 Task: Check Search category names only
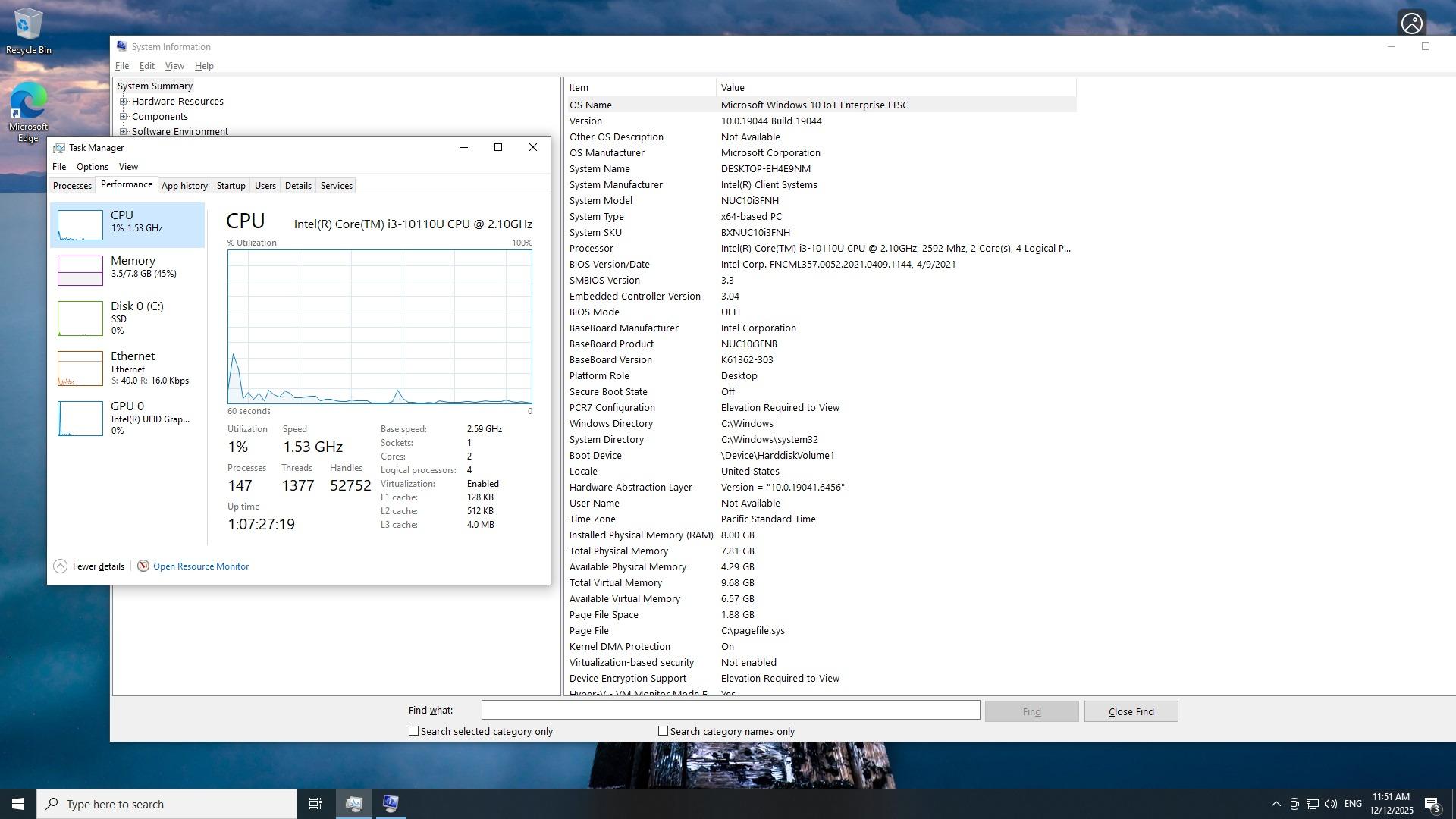coord(663,731)
